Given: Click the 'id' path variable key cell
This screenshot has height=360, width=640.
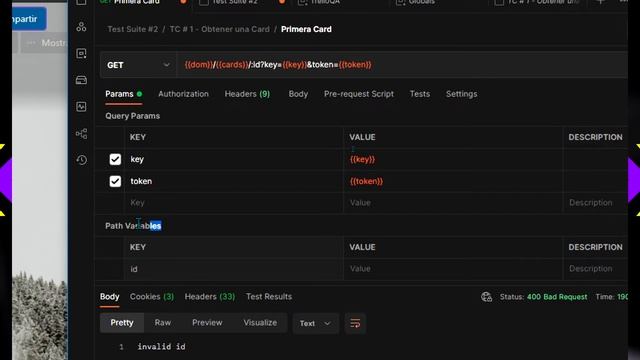Looking at the screenshot, I should (x=233, y=269).
